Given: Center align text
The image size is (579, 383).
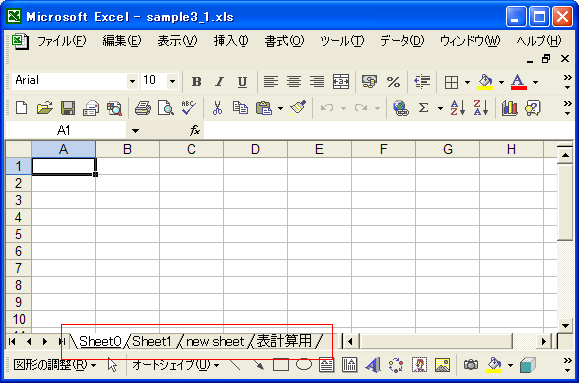Looking at the screenshot, I should pos(294,82).
